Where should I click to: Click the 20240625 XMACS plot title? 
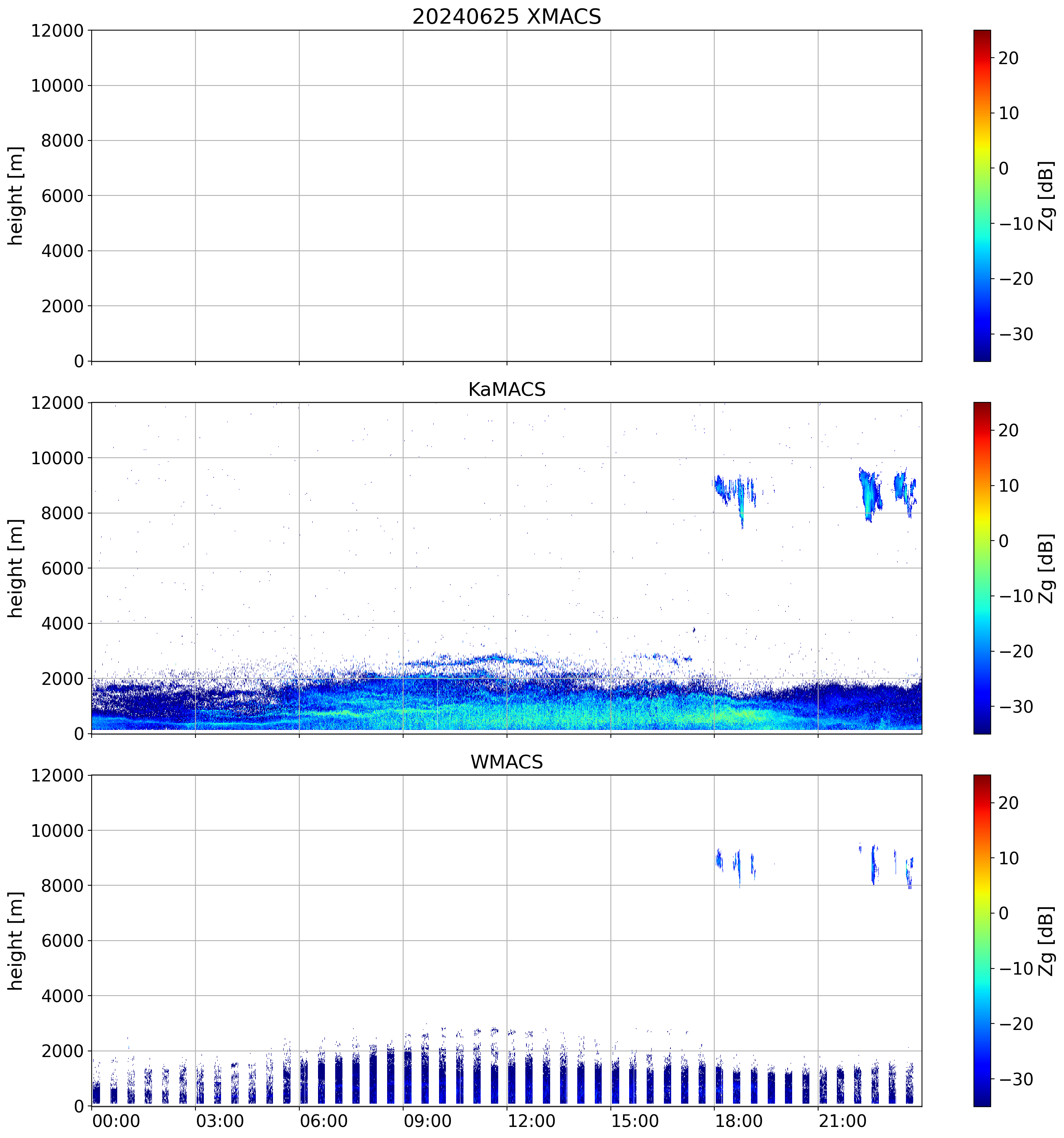(x=507, y=16)
